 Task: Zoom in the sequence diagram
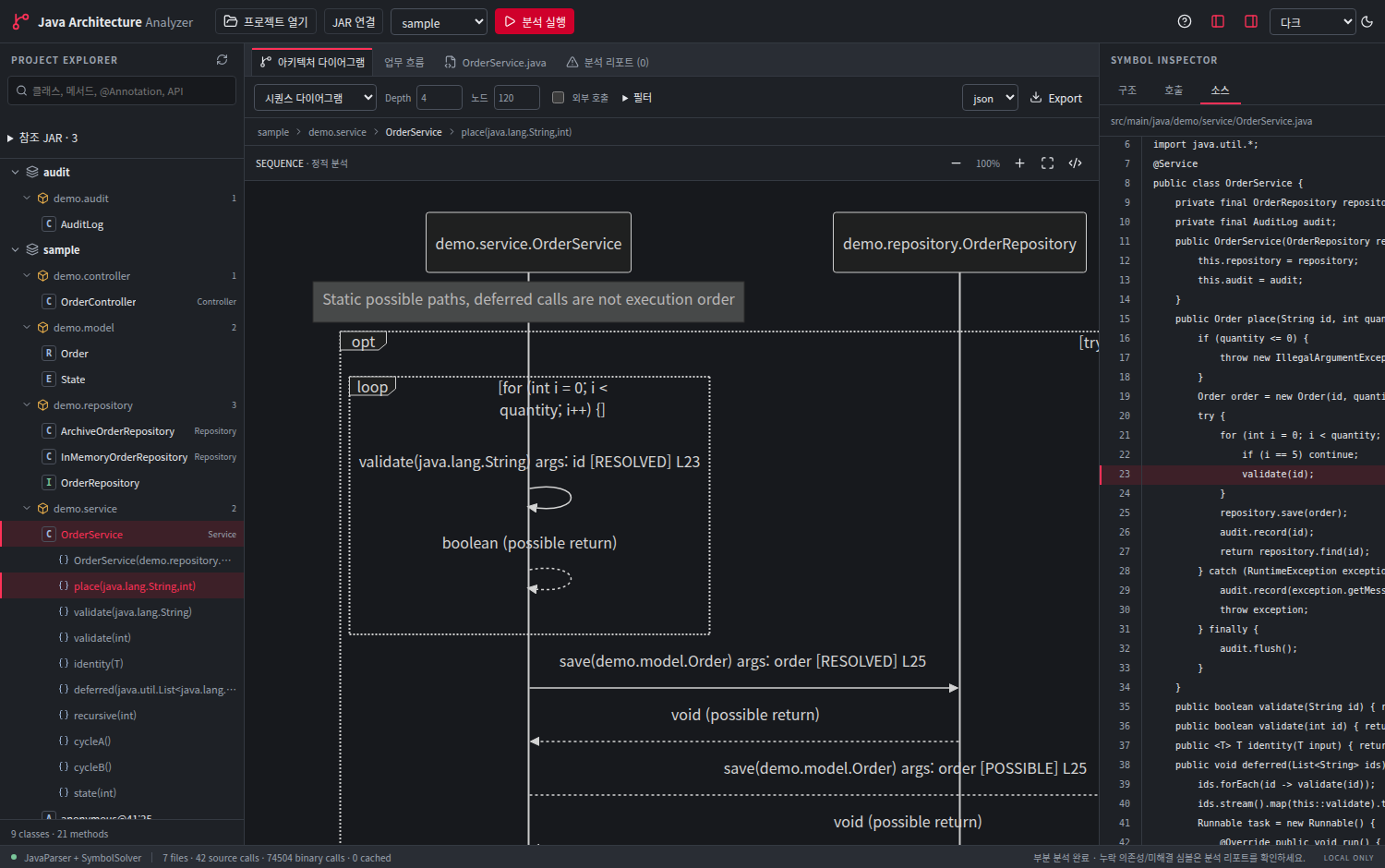point(1019,163)
